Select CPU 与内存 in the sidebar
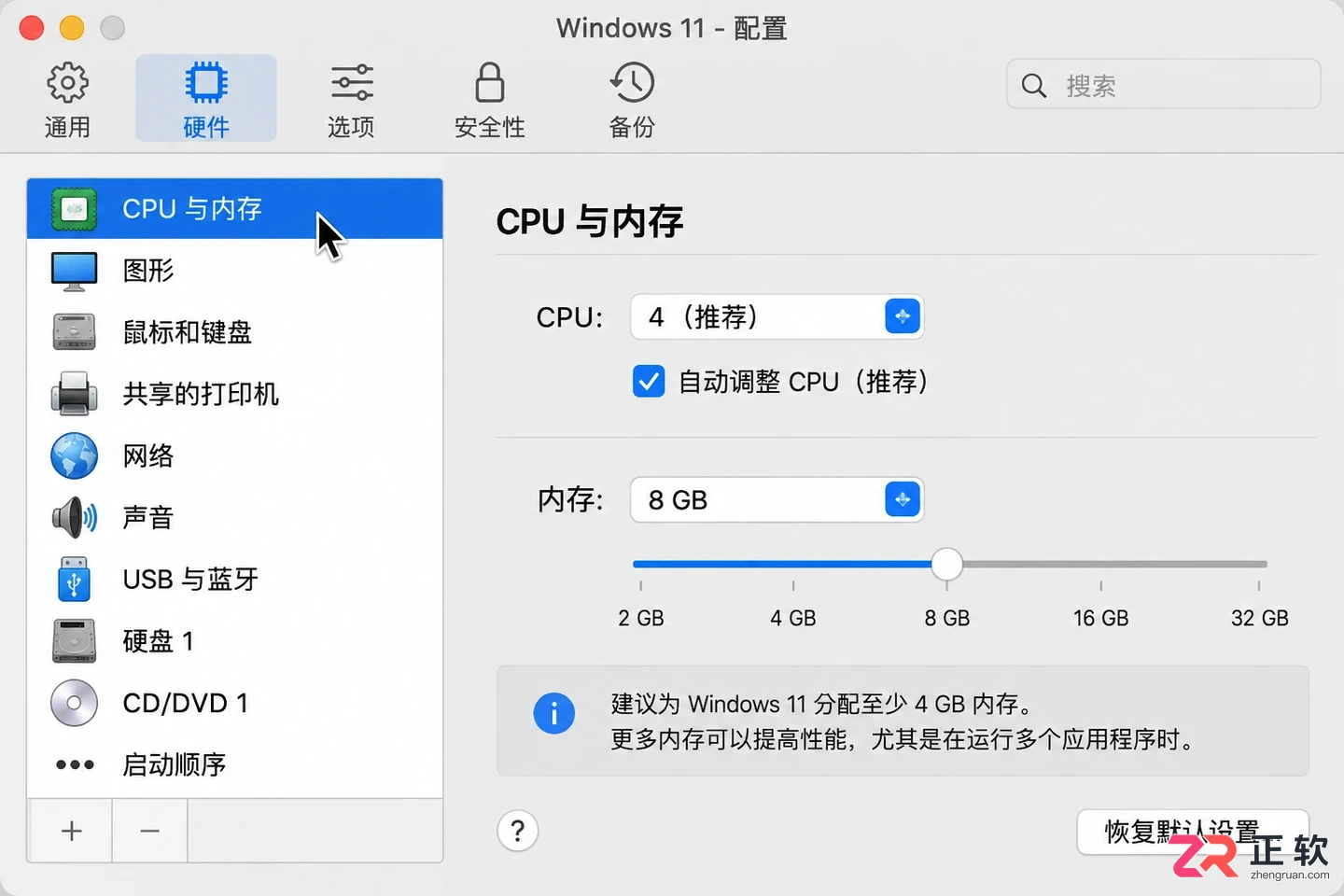This screenshot has width=1344, height=896. 234,209
